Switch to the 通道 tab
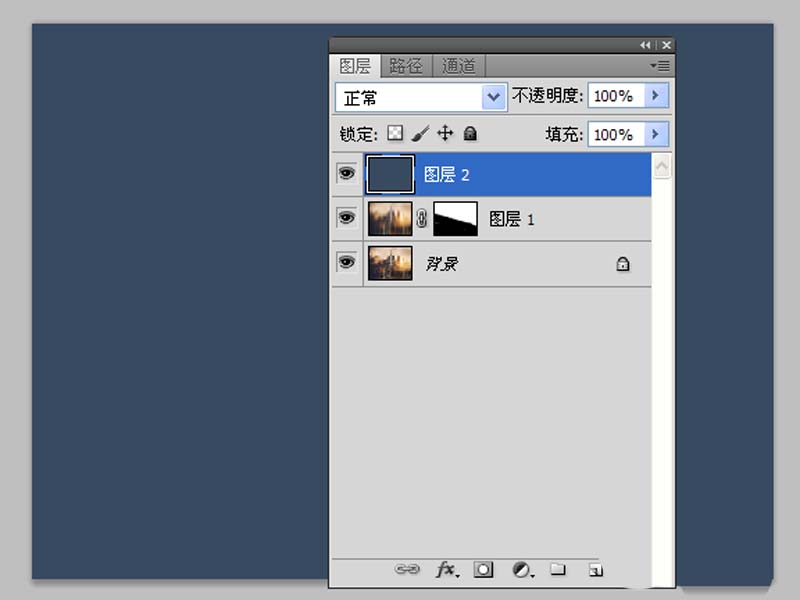This screenshot has height=600, width=800. tap(459, 66)
